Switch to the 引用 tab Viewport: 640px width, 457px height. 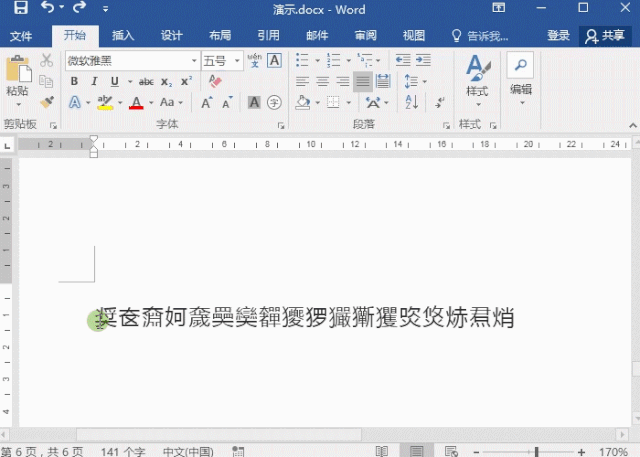point(269,36)
